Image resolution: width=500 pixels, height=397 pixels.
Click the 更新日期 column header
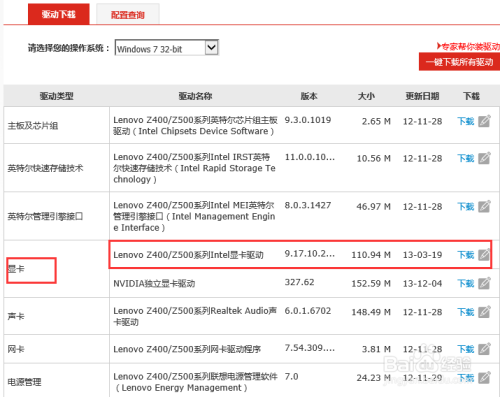click(422, 96)
